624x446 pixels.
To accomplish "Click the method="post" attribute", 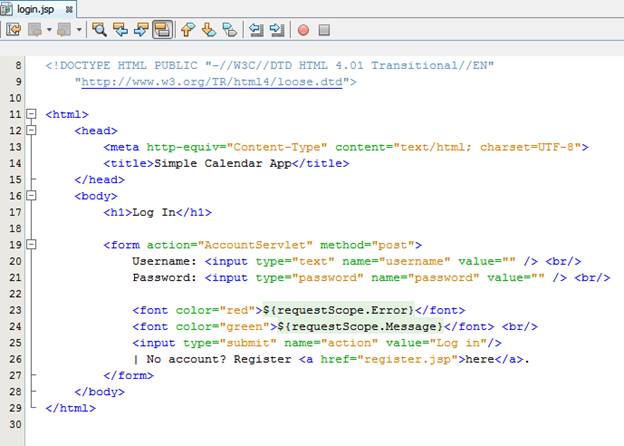I will (x=367, y=245).
